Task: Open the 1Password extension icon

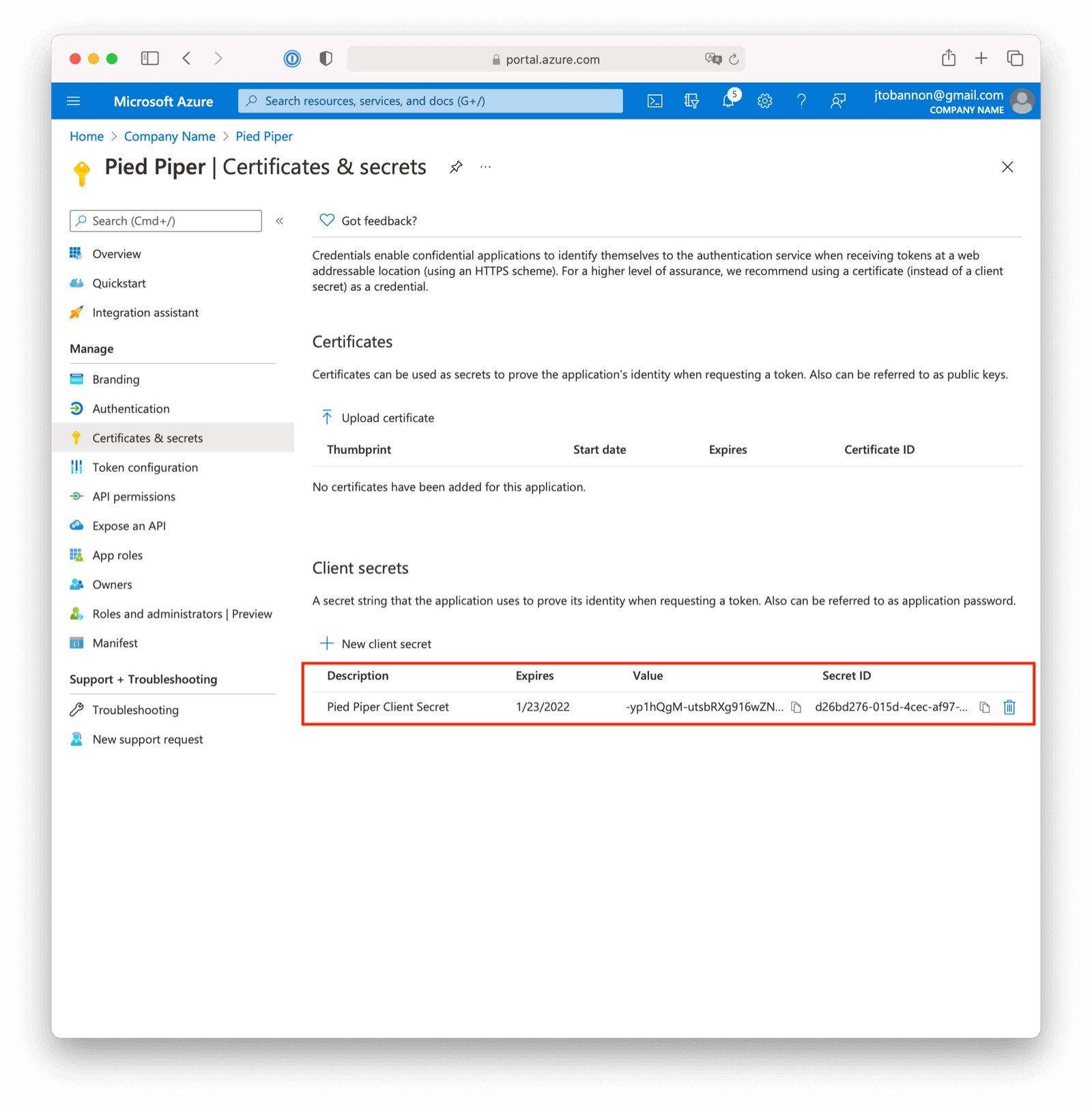Action: 292,59
